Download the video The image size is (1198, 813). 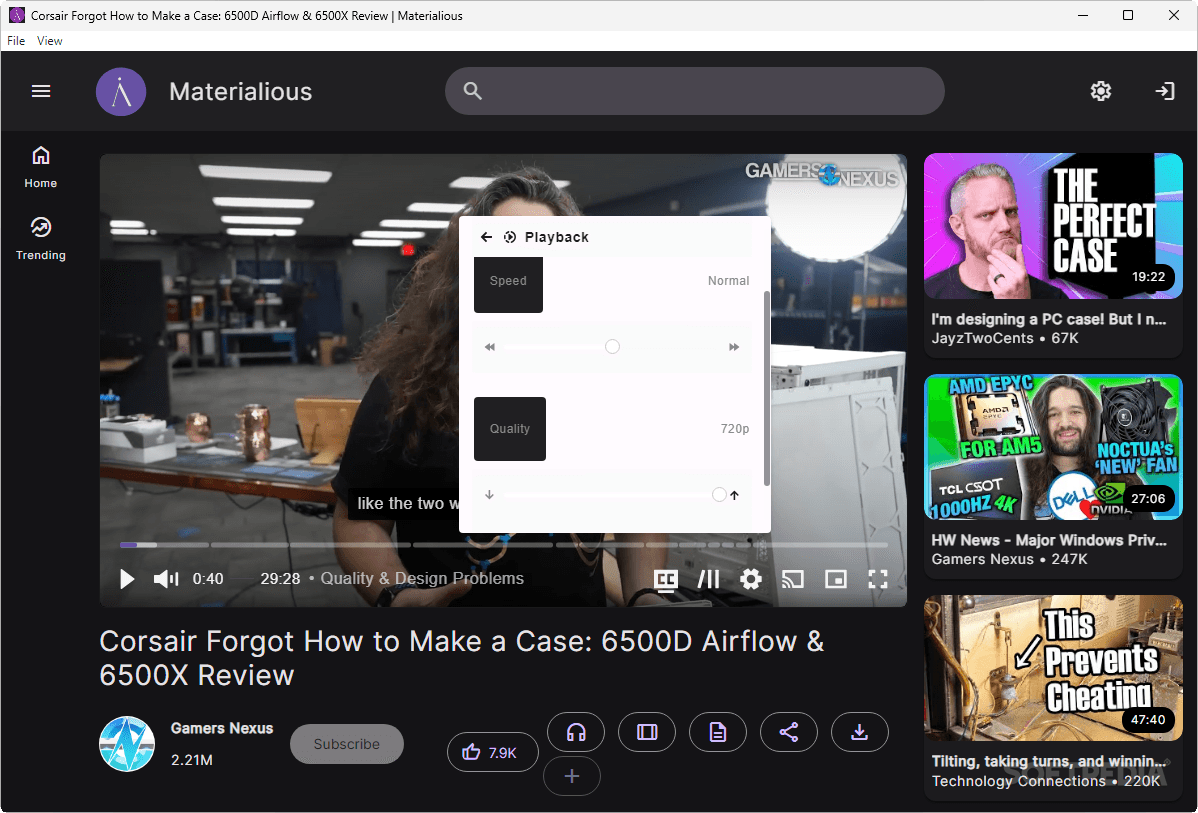point(860,732)
